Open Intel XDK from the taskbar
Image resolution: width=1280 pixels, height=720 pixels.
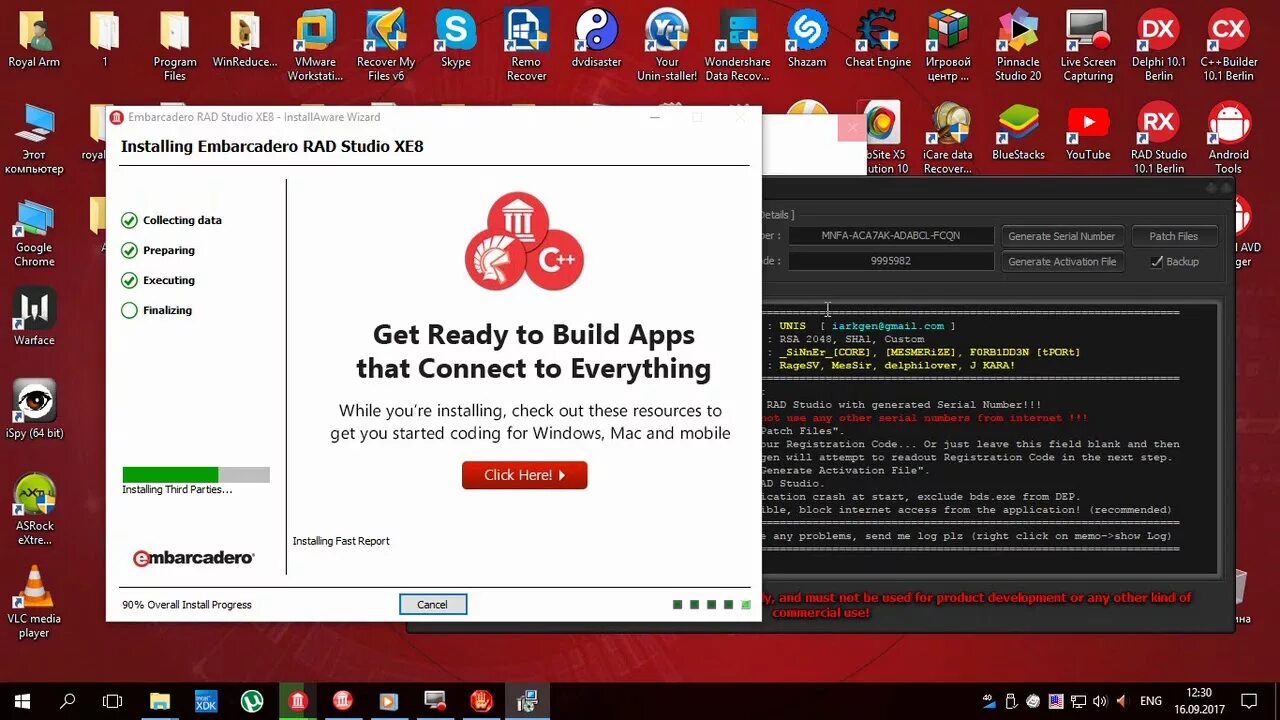206,701
